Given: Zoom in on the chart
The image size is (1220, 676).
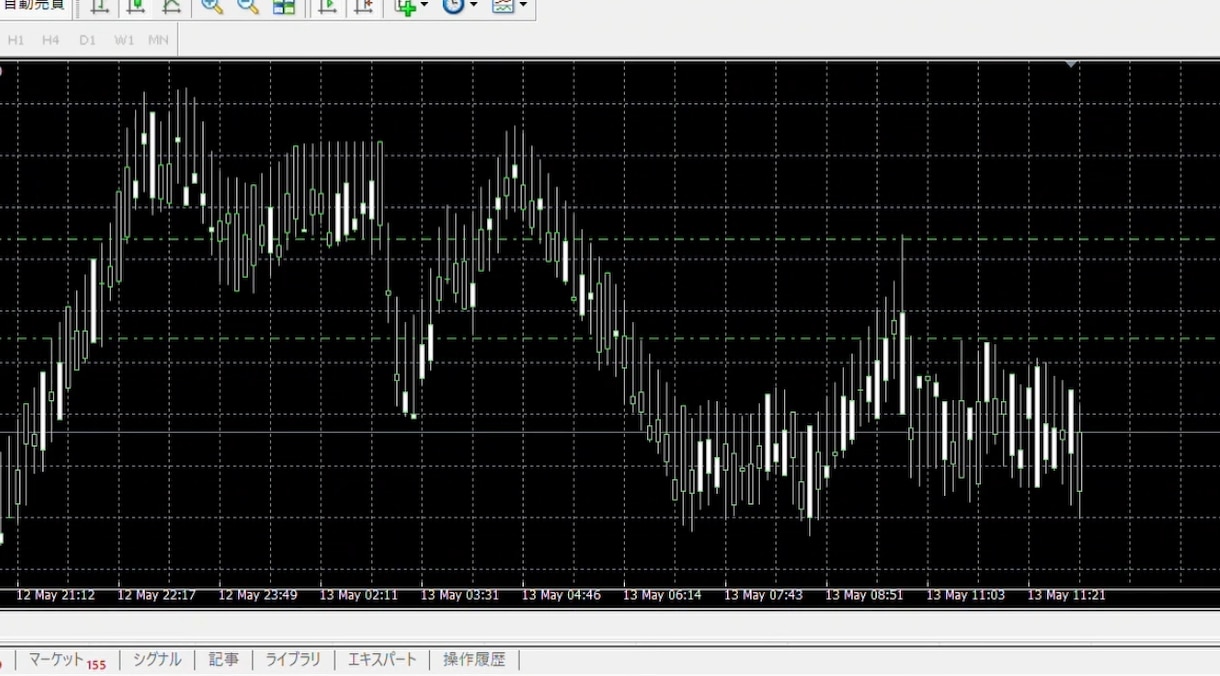Looking at the screenshot, I should click(212, 6).
